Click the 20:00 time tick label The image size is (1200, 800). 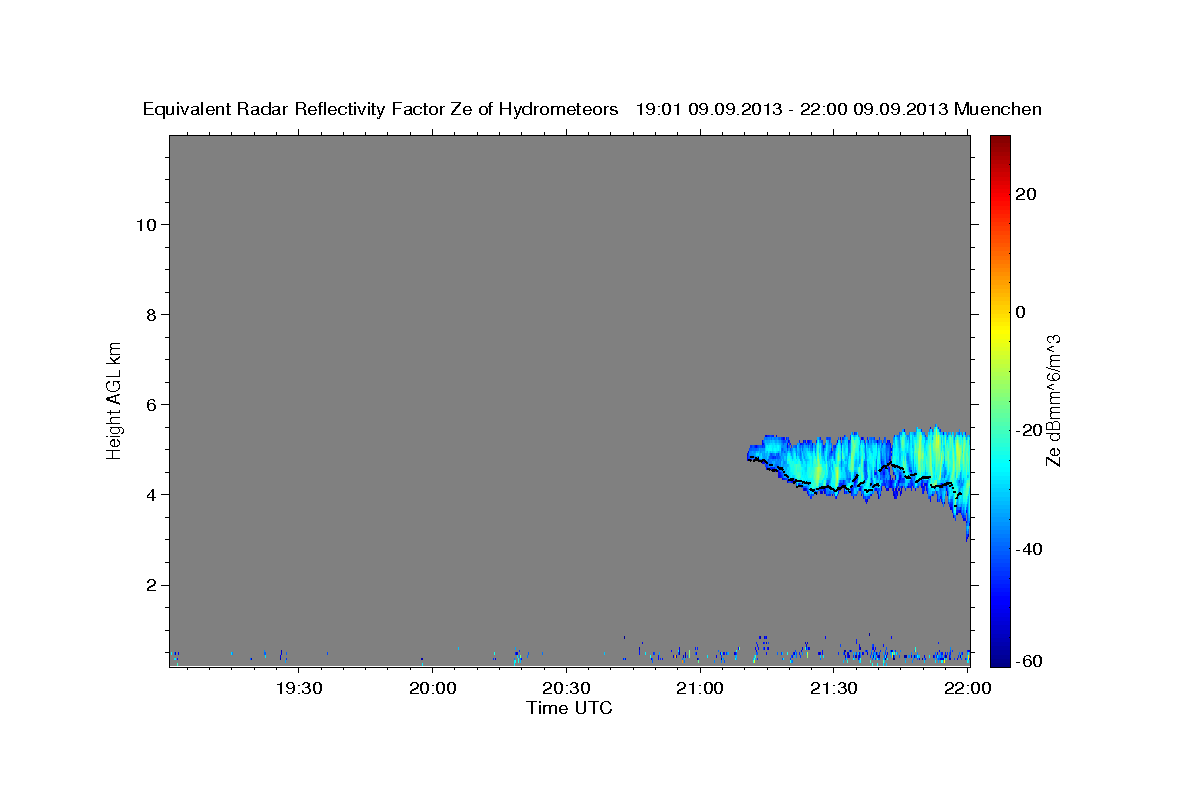pos(433,688)
